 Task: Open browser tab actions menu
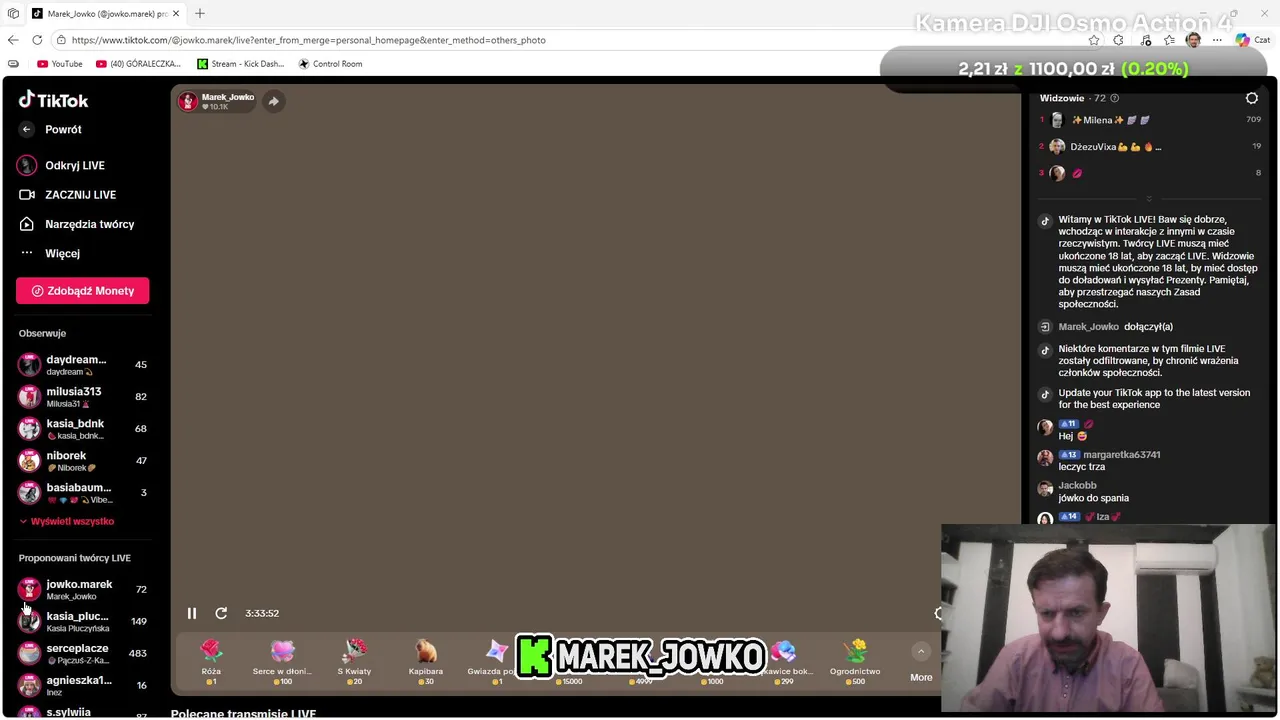(13, 14)
